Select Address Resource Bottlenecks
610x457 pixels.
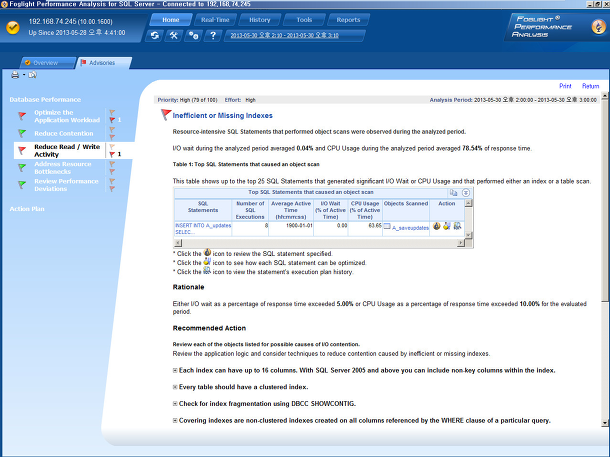point(63,168)
